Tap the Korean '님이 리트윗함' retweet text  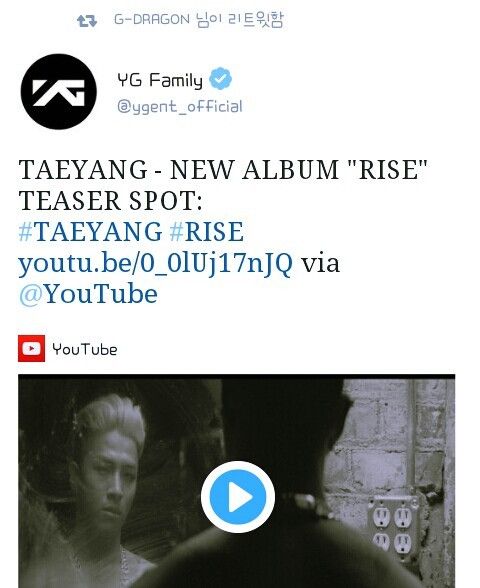[x=239, y=20]
